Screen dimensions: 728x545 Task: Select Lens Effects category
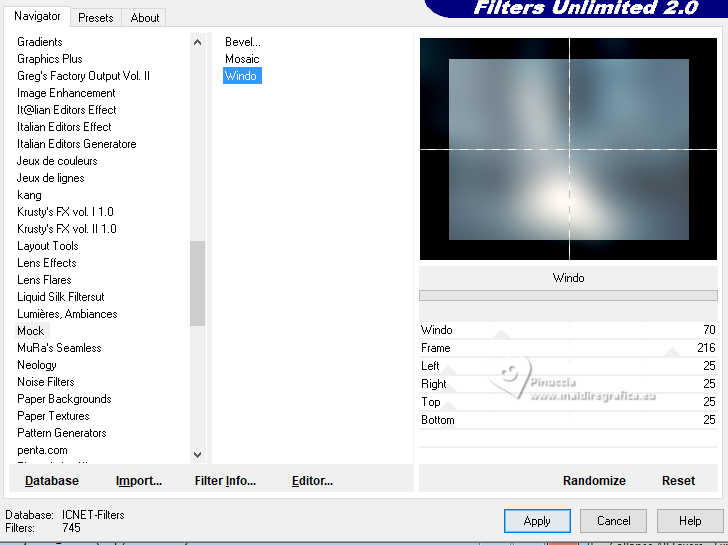[x=46, y=263]
